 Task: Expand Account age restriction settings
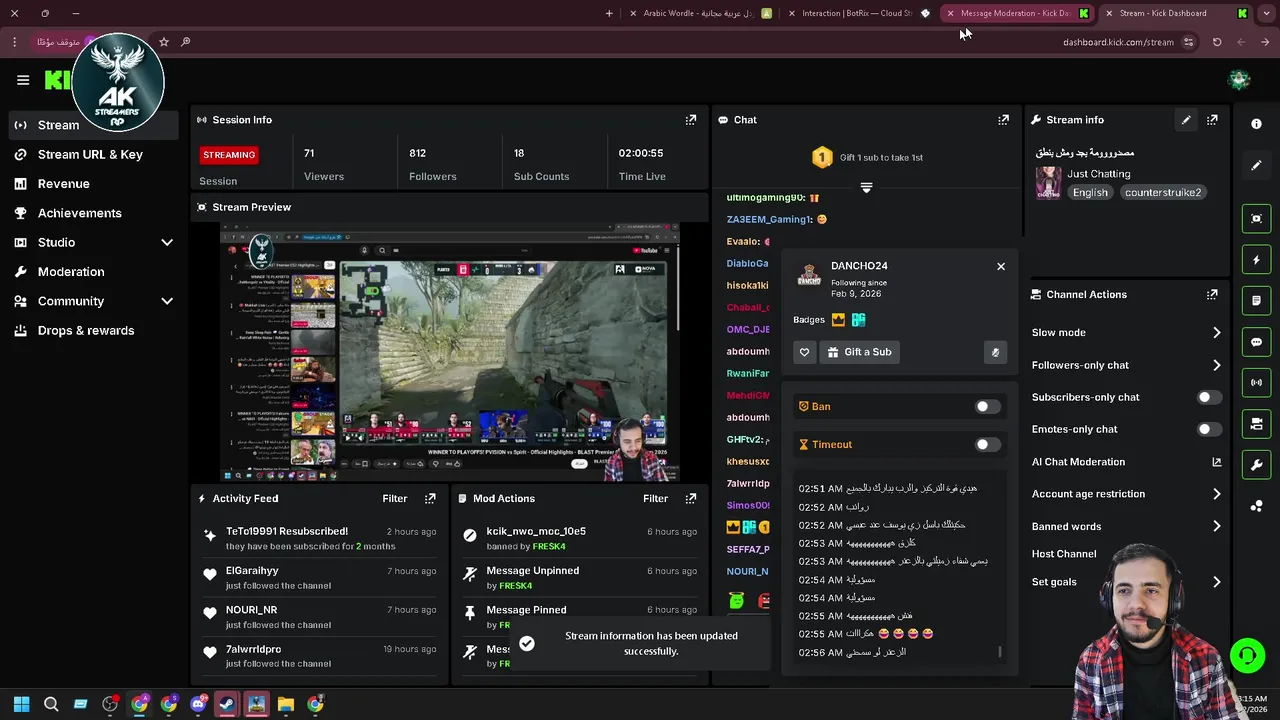pos(1216,494)
